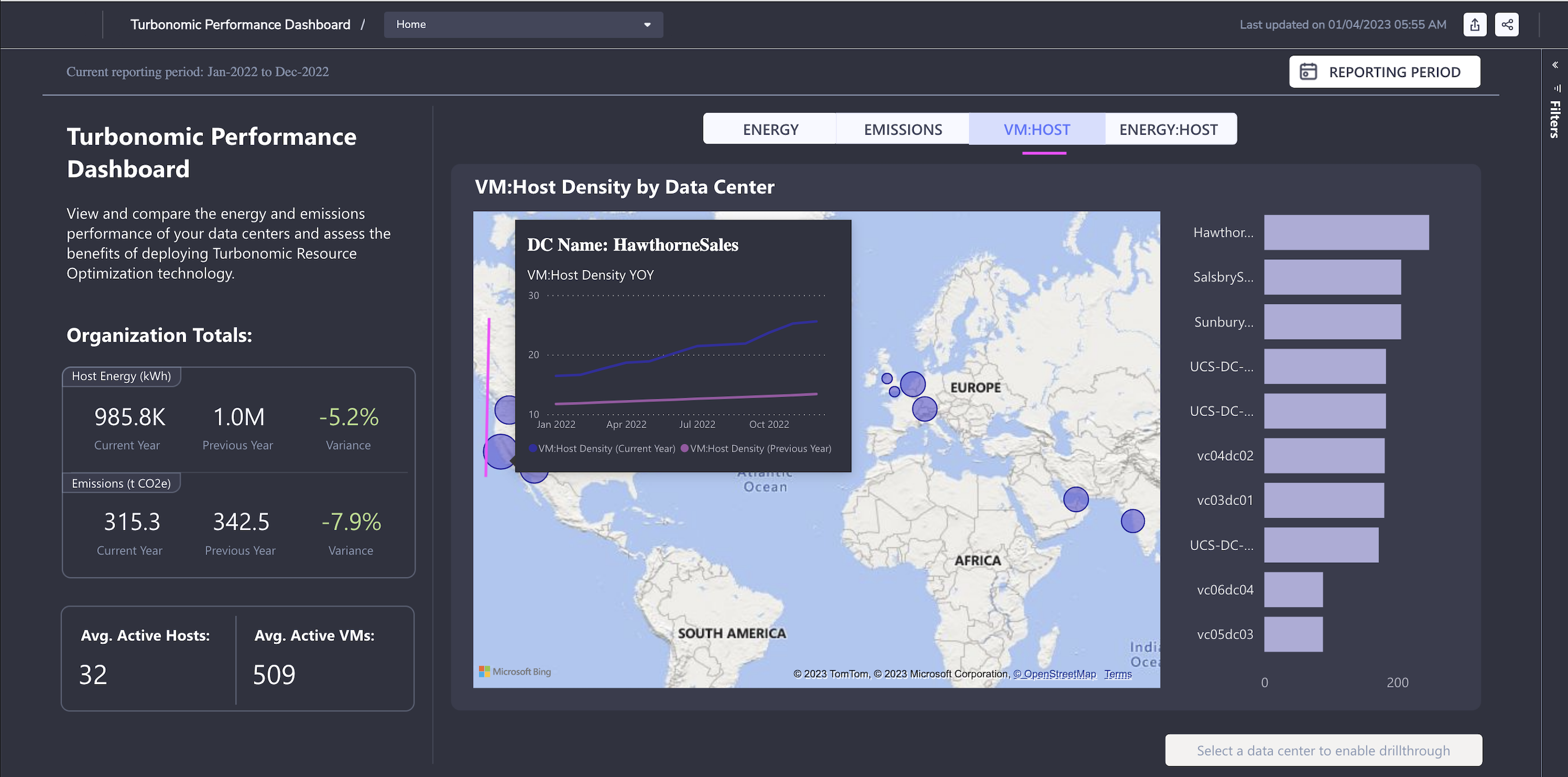Click the share icon in the header
1568x777 pixels.
(x=1507, y=25)
